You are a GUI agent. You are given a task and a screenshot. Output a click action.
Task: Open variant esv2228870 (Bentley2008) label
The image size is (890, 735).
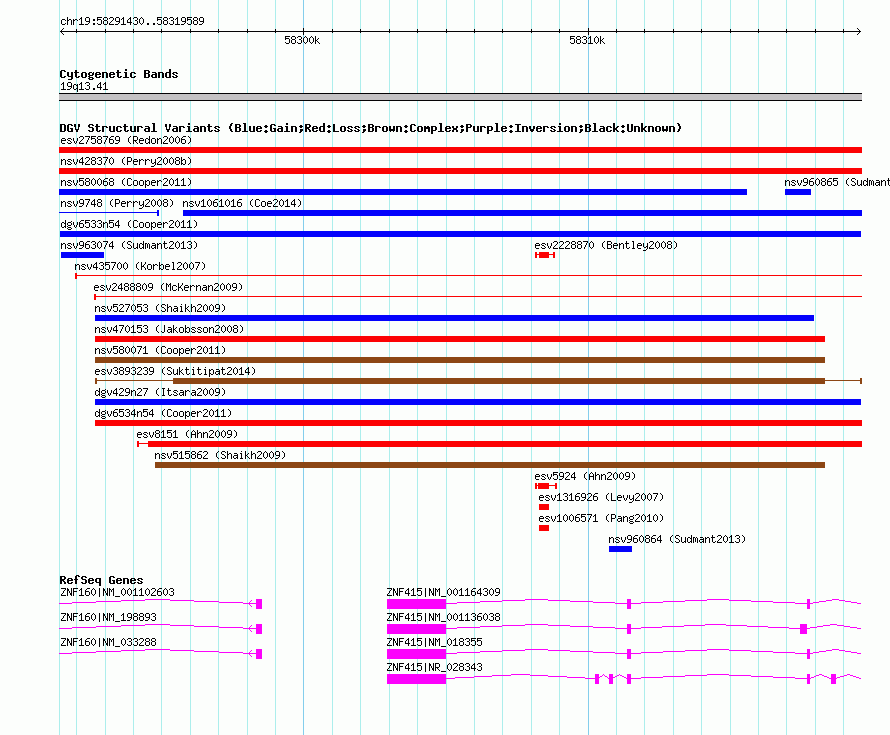pos(606,245)
